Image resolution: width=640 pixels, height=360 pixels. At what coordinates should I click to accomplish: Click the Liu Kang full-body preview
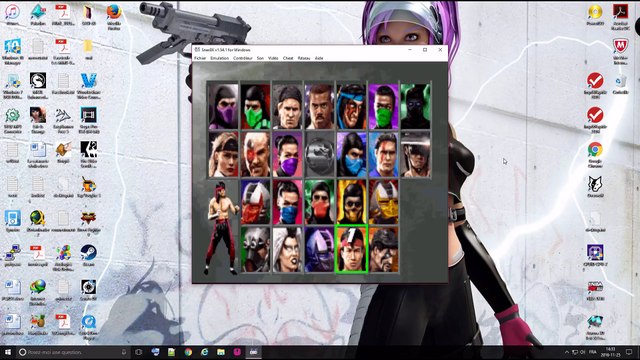point(221,229)
